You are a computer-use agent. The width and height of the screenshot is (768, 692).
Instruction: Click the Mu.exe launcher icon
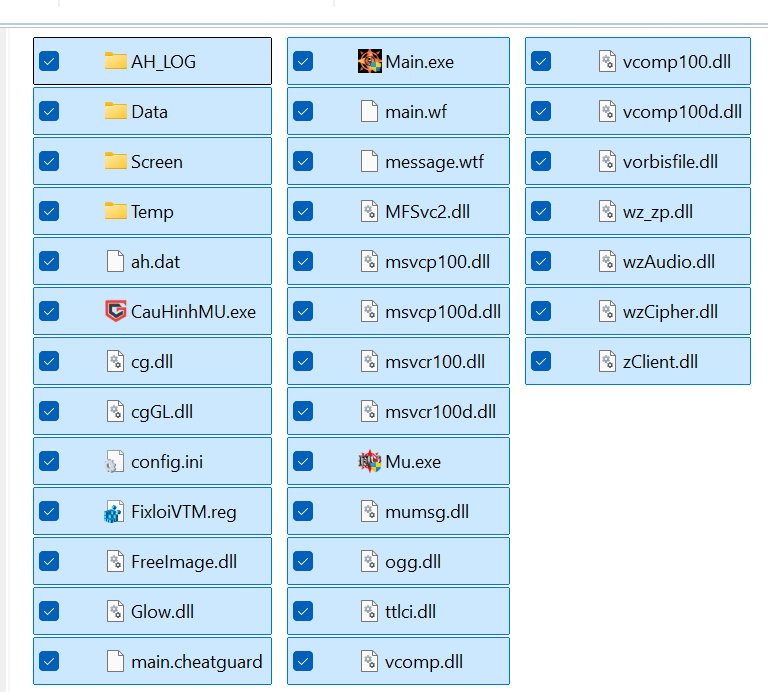(369, 461)
